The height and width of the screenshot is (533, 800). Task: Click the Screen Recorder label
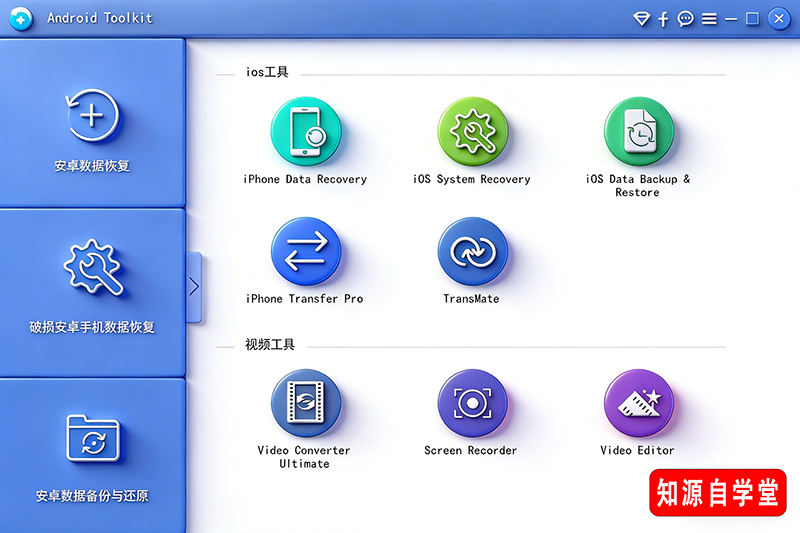click(x=471, y=450)
